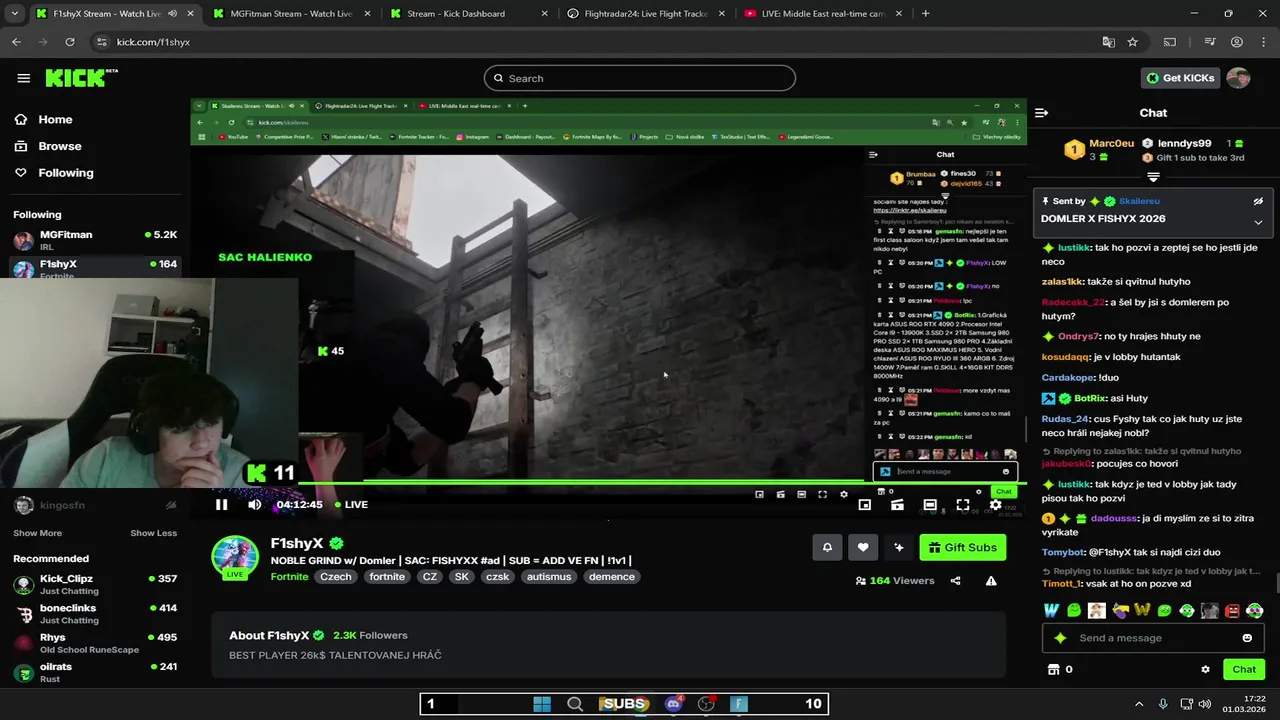Open a new browser tab
The width and height of the screenshot is (1280, 720).
pyautogui.click(x=925, y=14)
